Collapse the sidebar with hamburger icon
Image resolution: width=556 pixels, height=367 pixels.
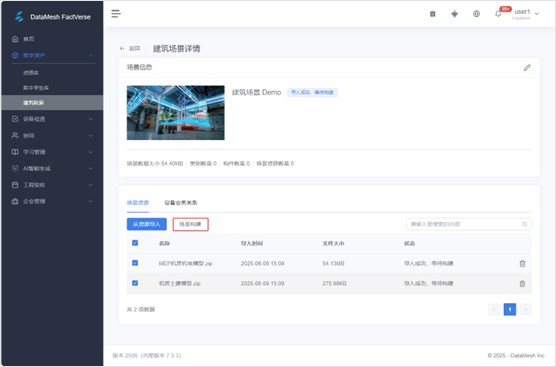click(x=116, y=14)
